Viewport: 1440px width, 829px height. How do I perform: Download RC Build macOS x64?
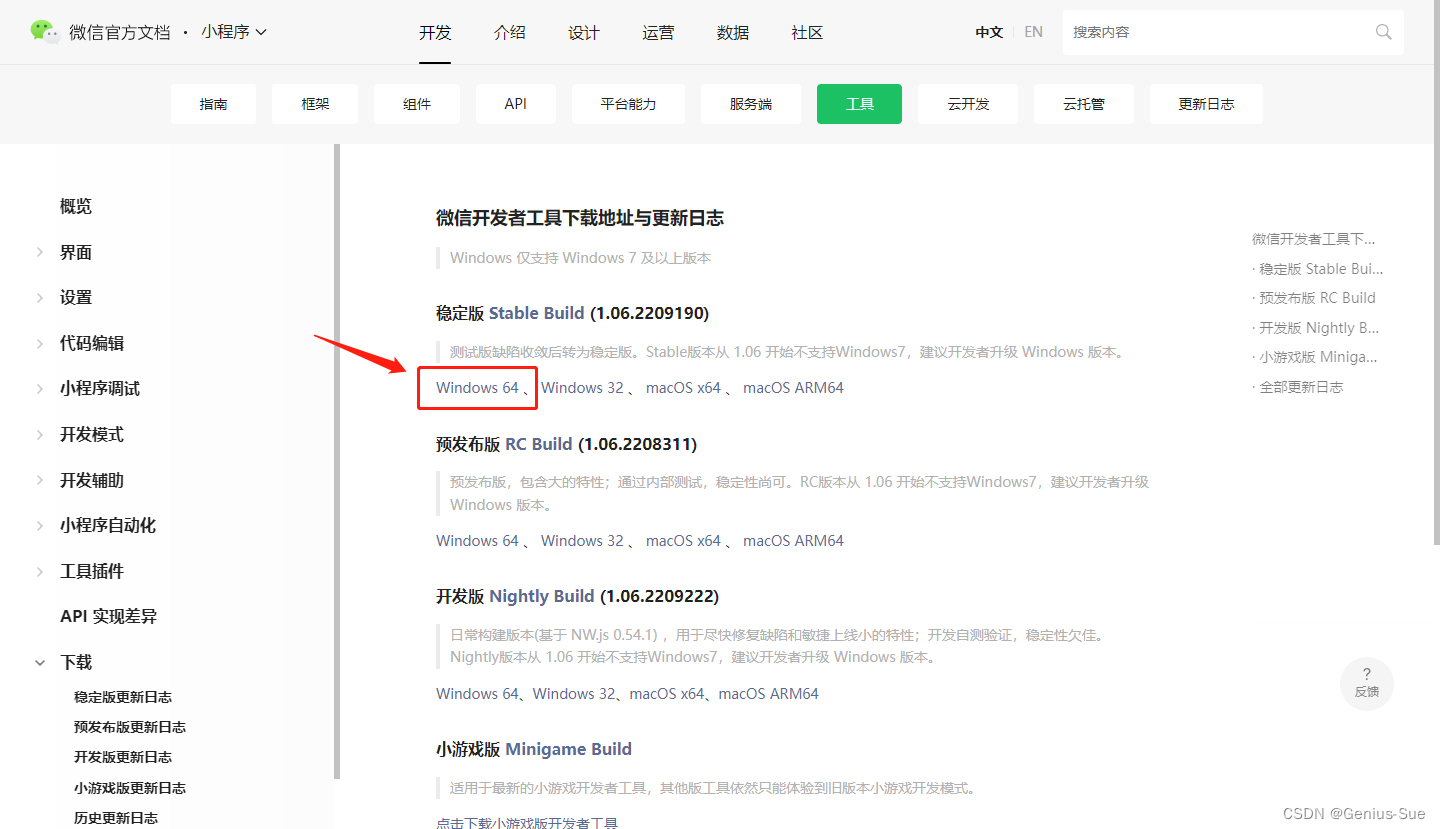683,541
